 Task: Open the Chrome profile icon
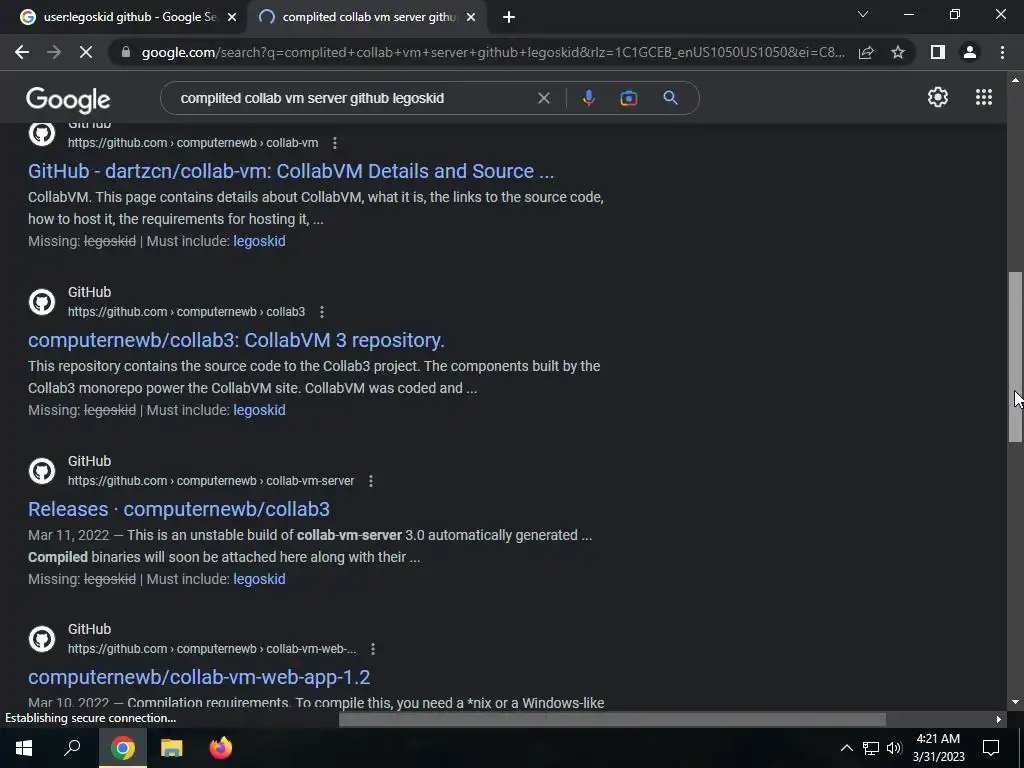pyautogui.click(x=970, y=52)
